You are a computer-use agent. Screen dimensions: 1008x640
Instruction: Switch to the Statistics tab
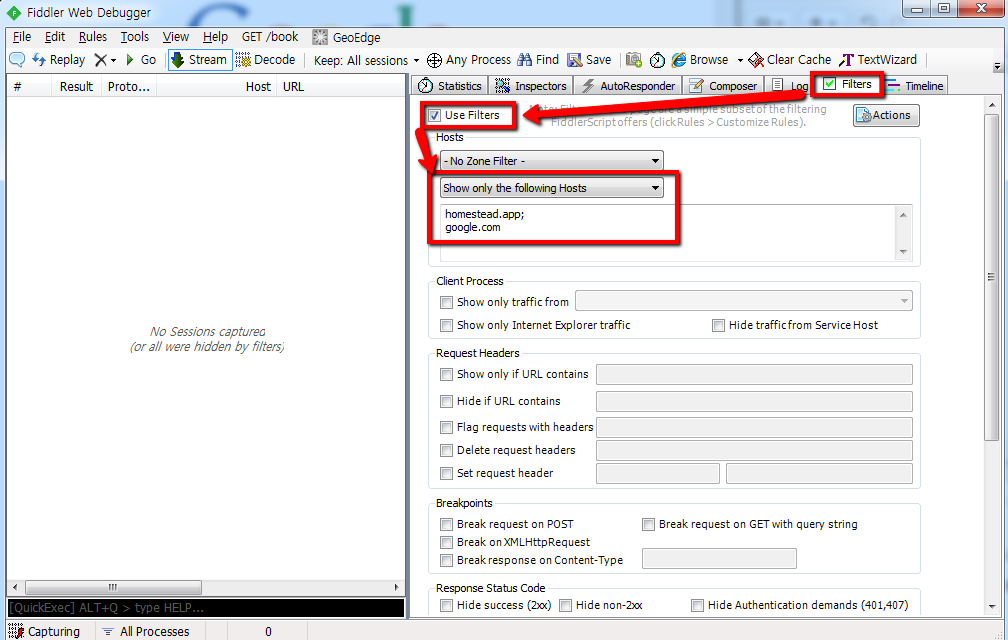[x=449, y=85]
